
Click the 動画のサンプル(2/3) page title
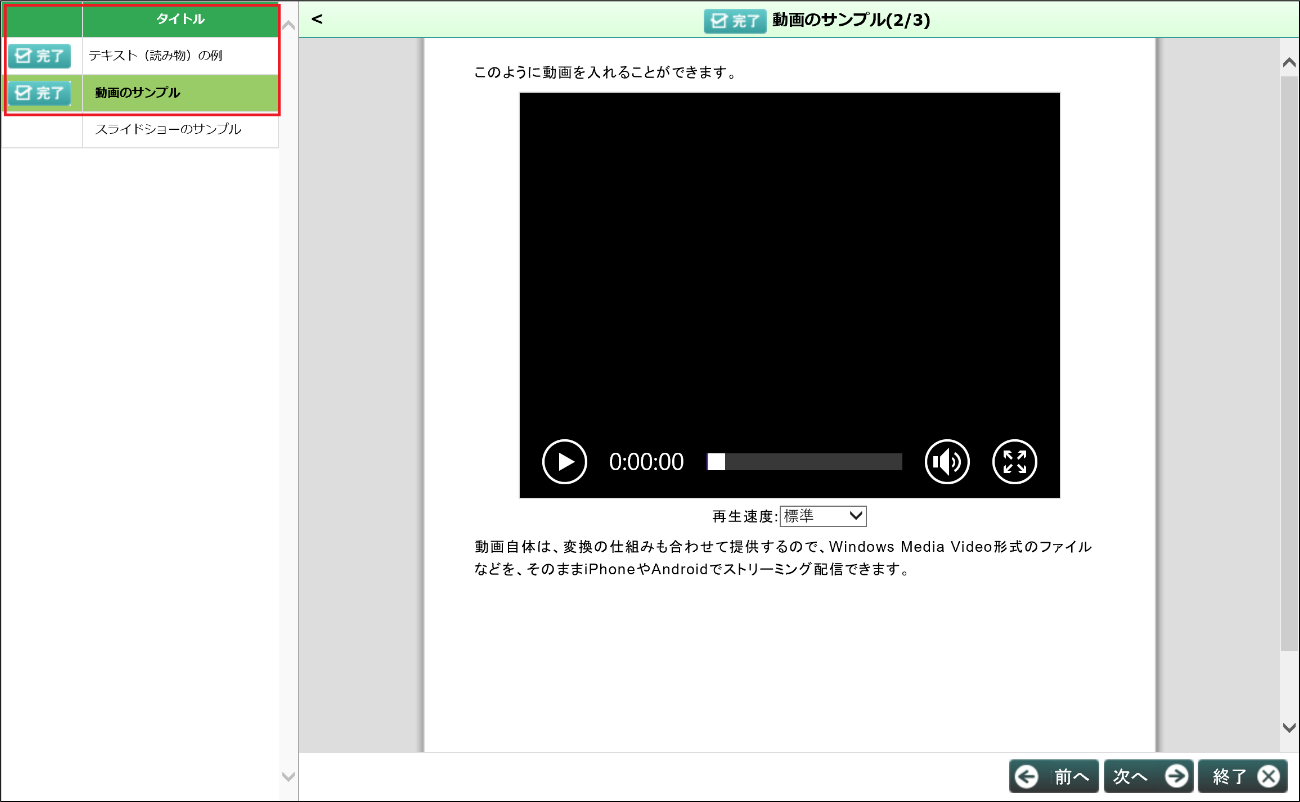click(x=851, y=20)
